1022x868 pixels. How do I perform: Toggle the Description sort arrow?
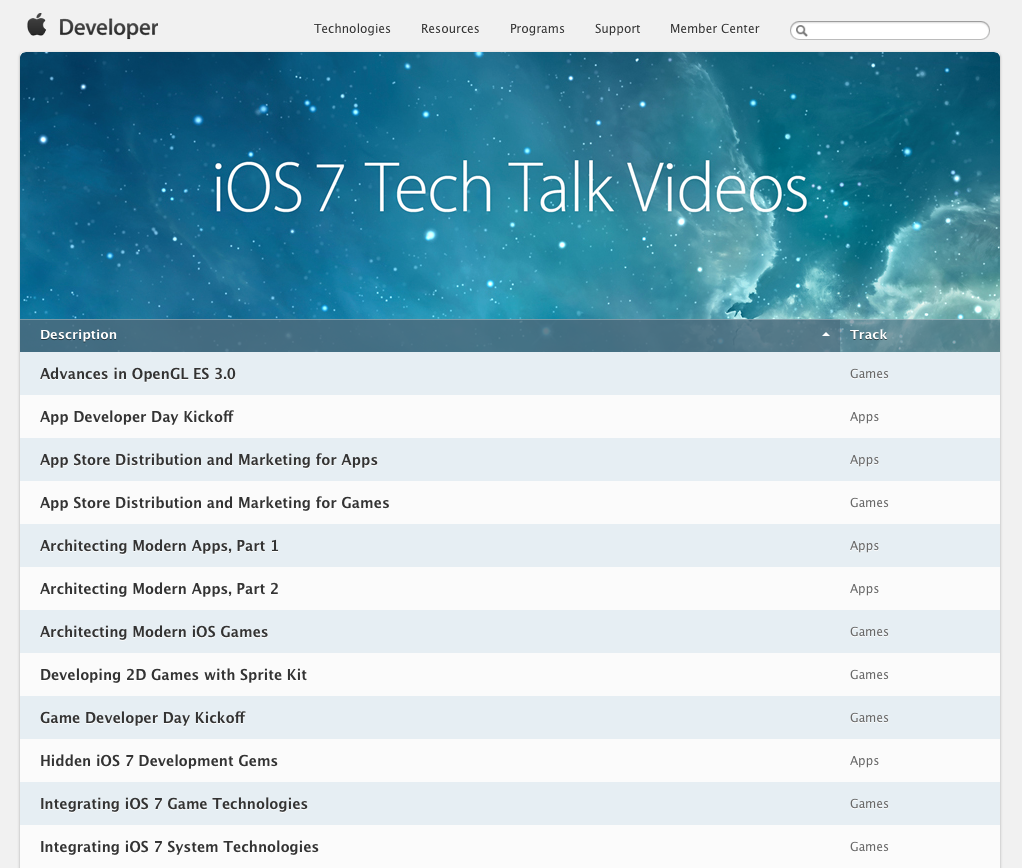coord(825,335)
